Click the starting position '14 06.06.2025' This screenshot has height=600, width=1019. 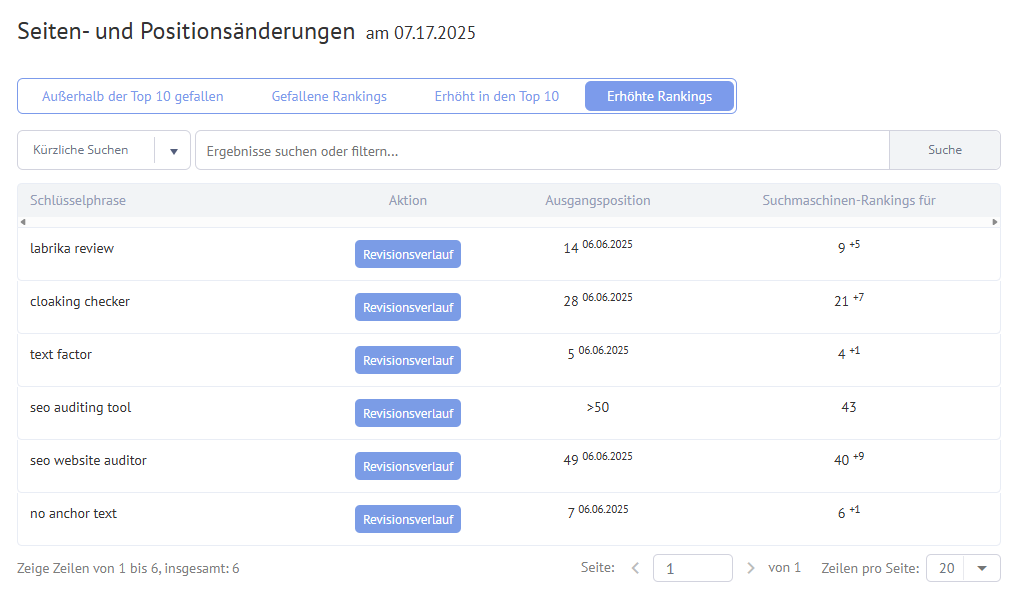(598, 247)
